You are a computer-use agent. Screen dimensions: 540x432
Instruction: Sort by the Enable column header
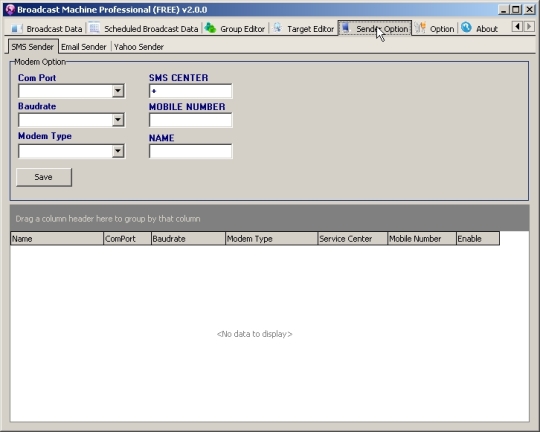[478, 238]
